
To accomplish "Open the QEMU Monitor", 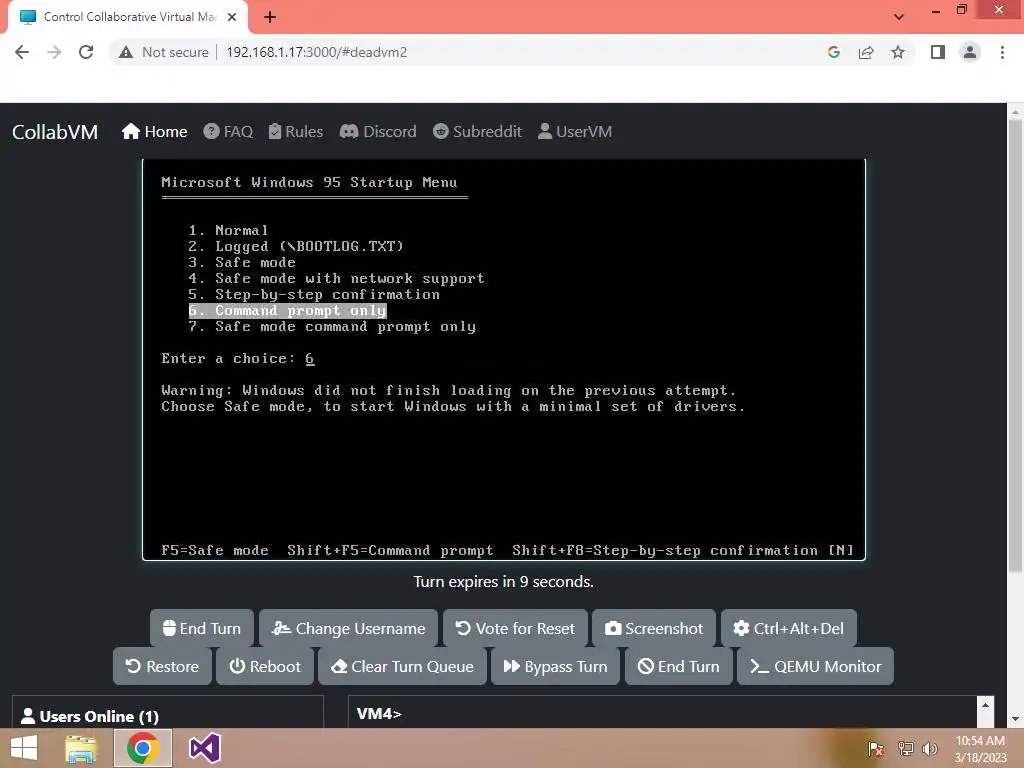I will pos(815,666).
